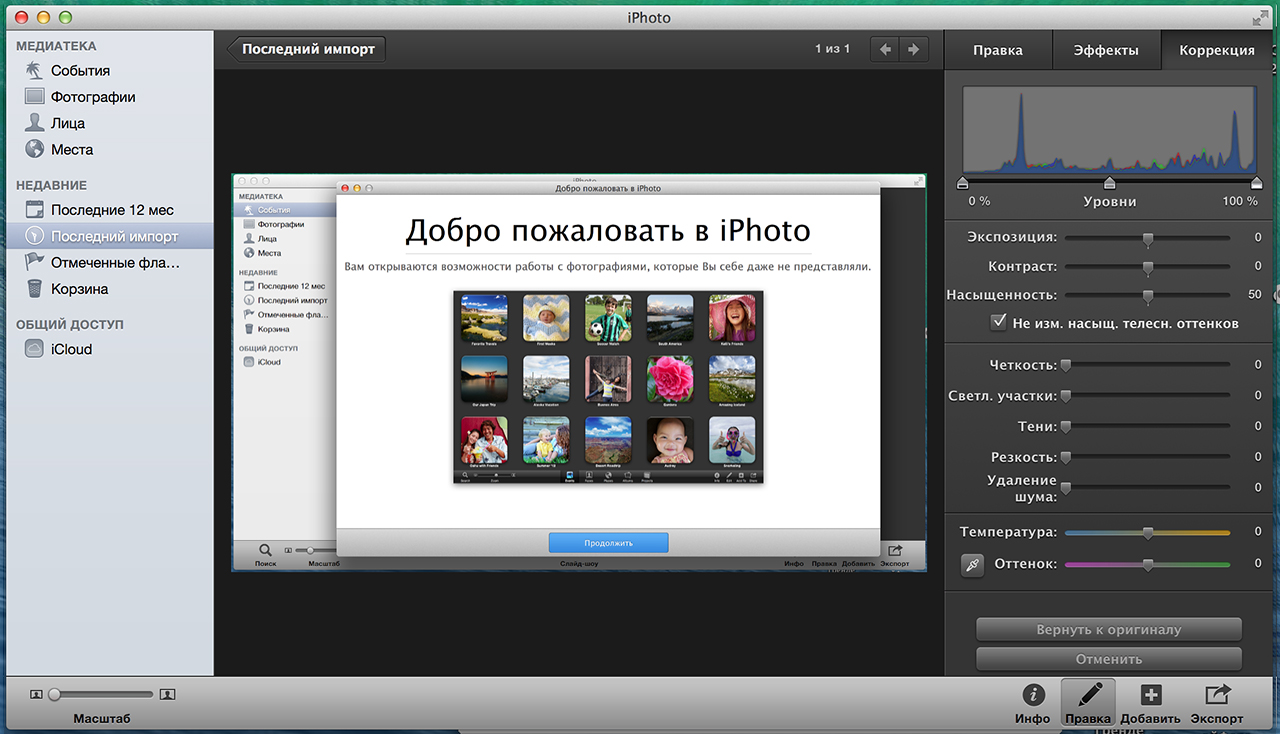Click the Масштаб zoom slider
This screenshot has height=734, width=1280.
100,694
